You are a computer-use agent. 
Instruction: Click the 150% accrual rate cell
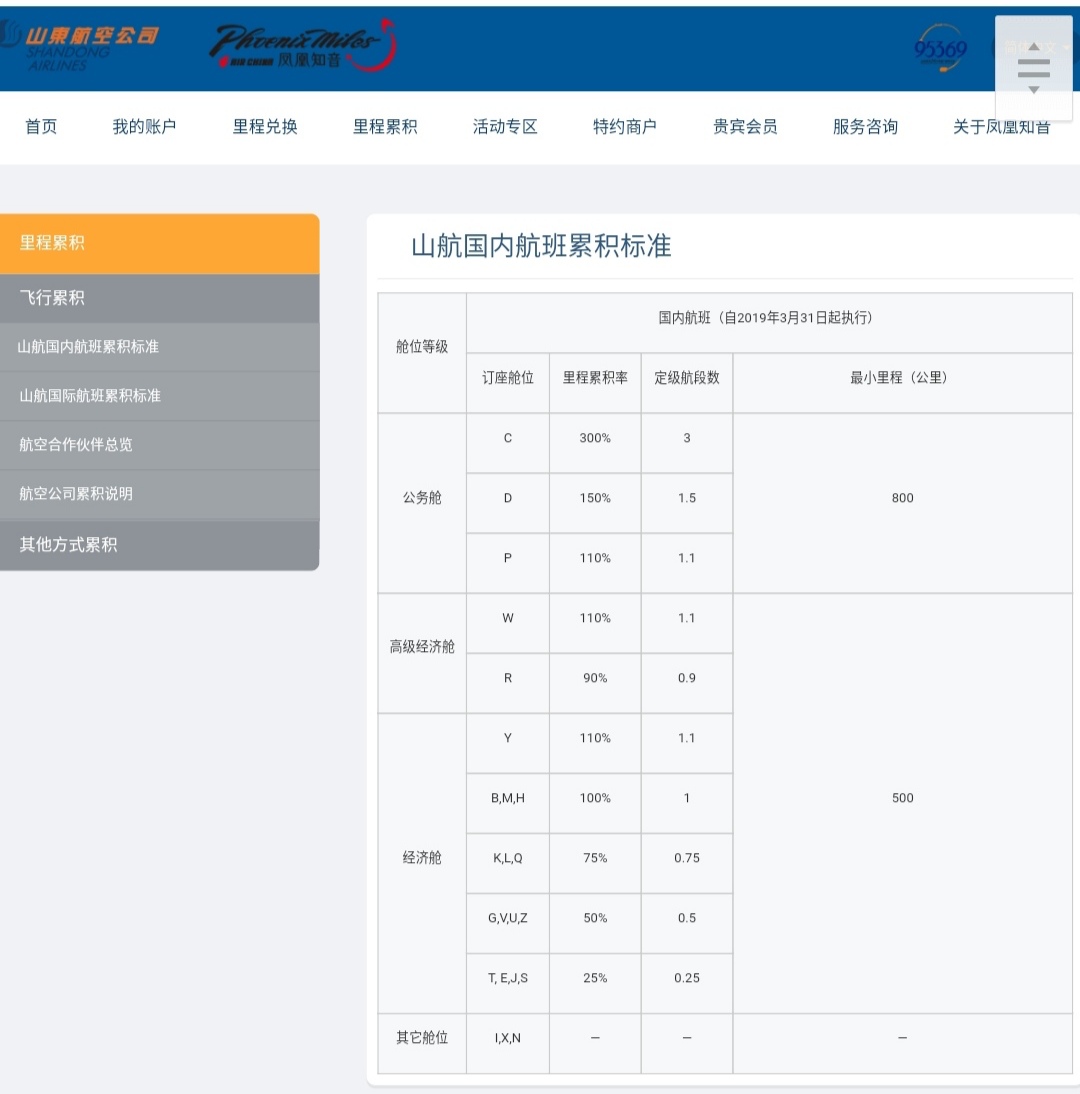tap(595, 503)
